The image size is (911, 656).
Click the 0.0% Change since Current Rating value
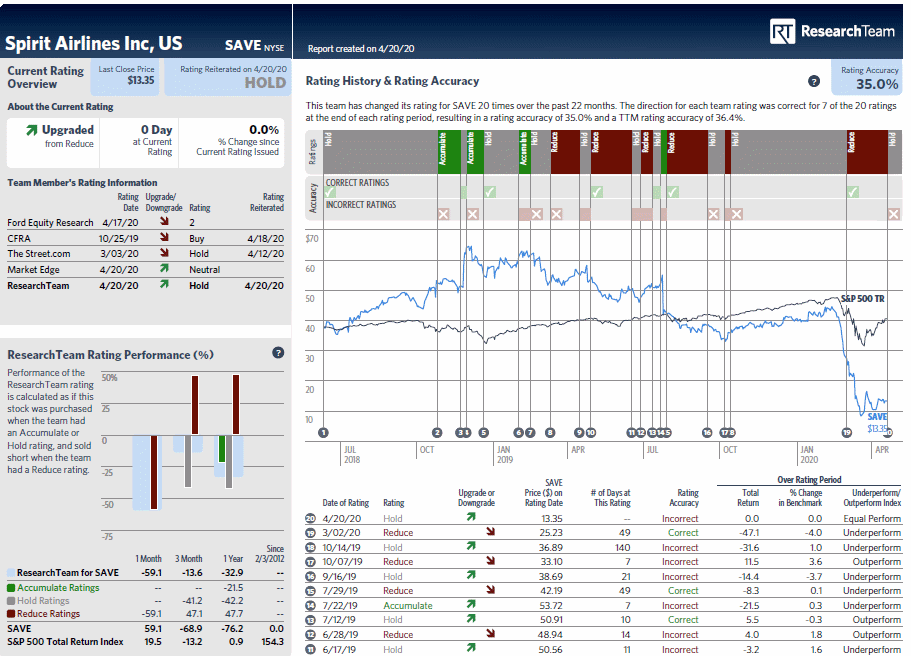264,130
